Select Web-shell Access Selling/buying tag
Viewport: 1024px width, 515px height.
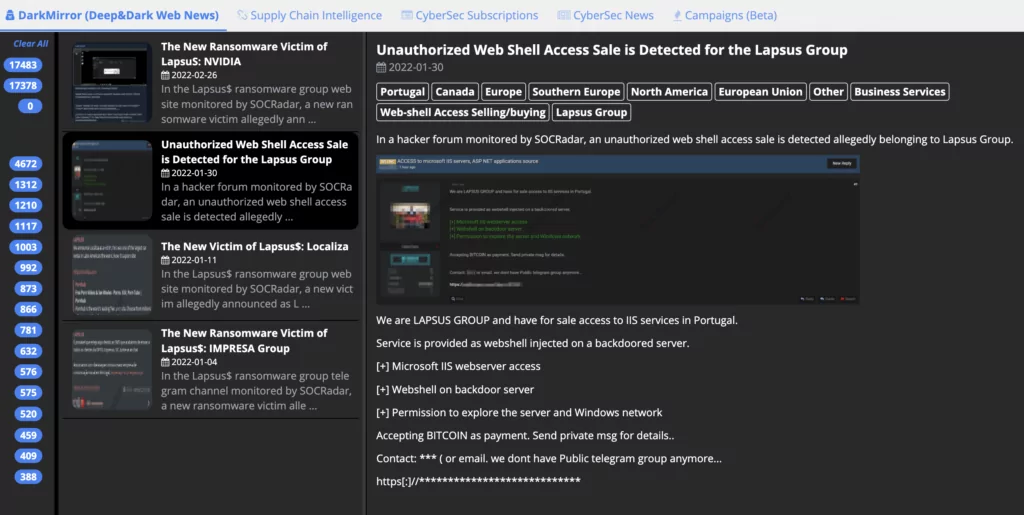click(x=463, y=112)
